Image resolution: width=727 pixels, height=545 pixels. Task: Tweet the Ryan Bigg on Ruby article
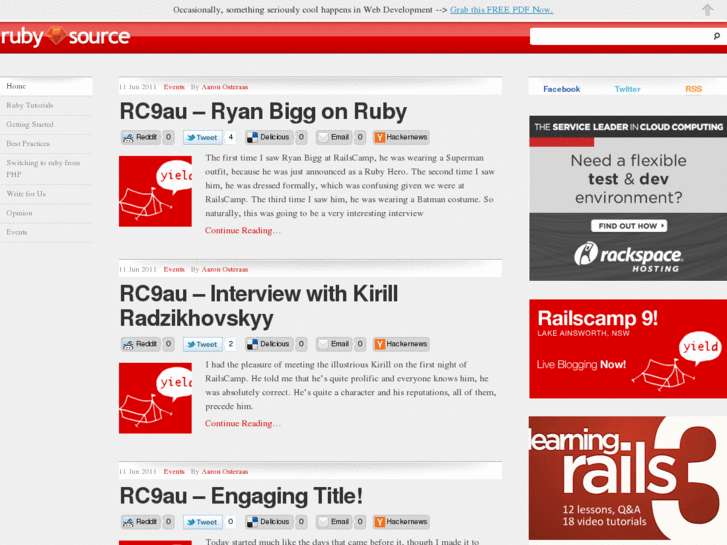click(203, 137)
